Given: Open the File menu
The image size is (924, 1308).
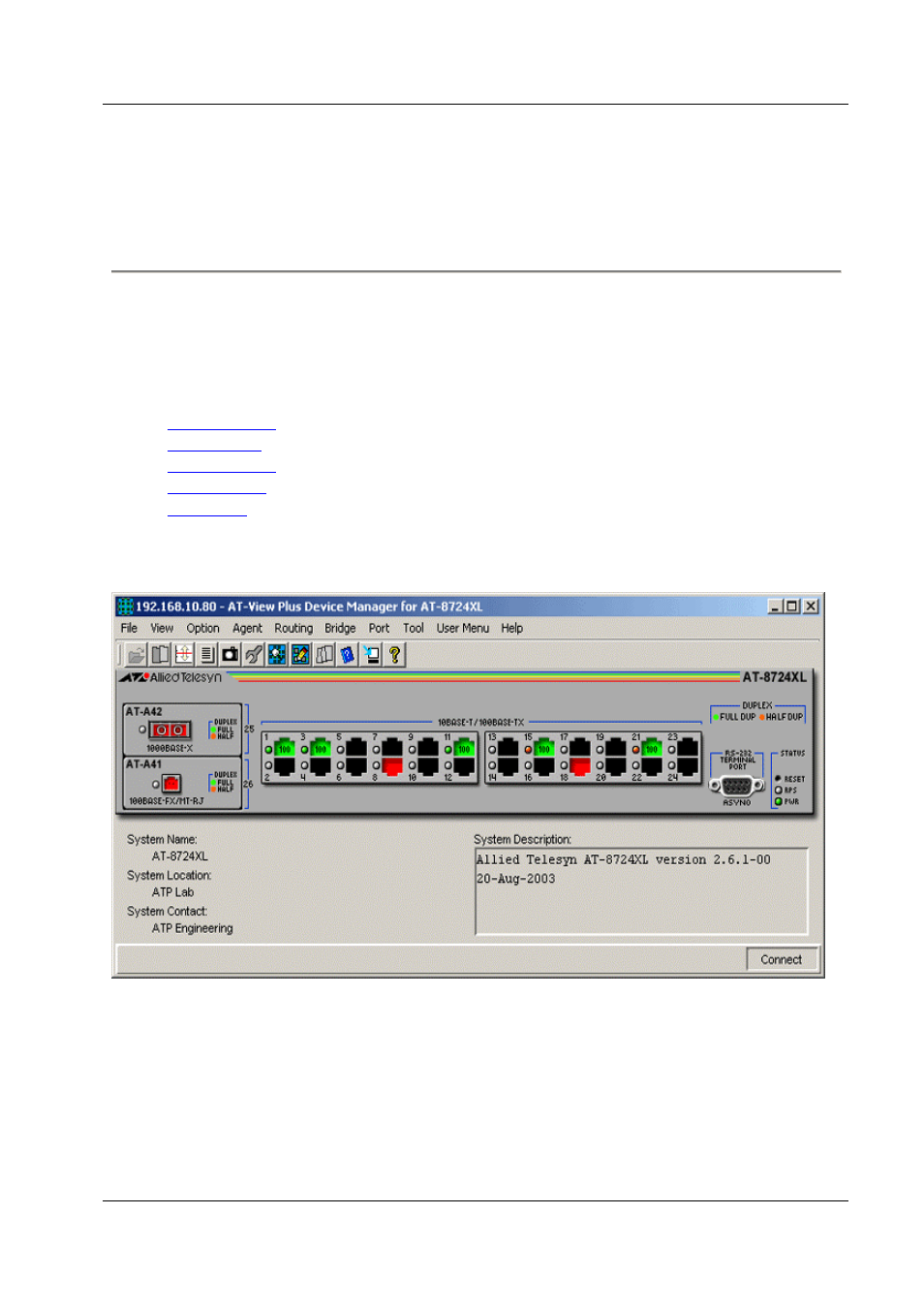Looking at the screenshot, I should click(129, 628).
